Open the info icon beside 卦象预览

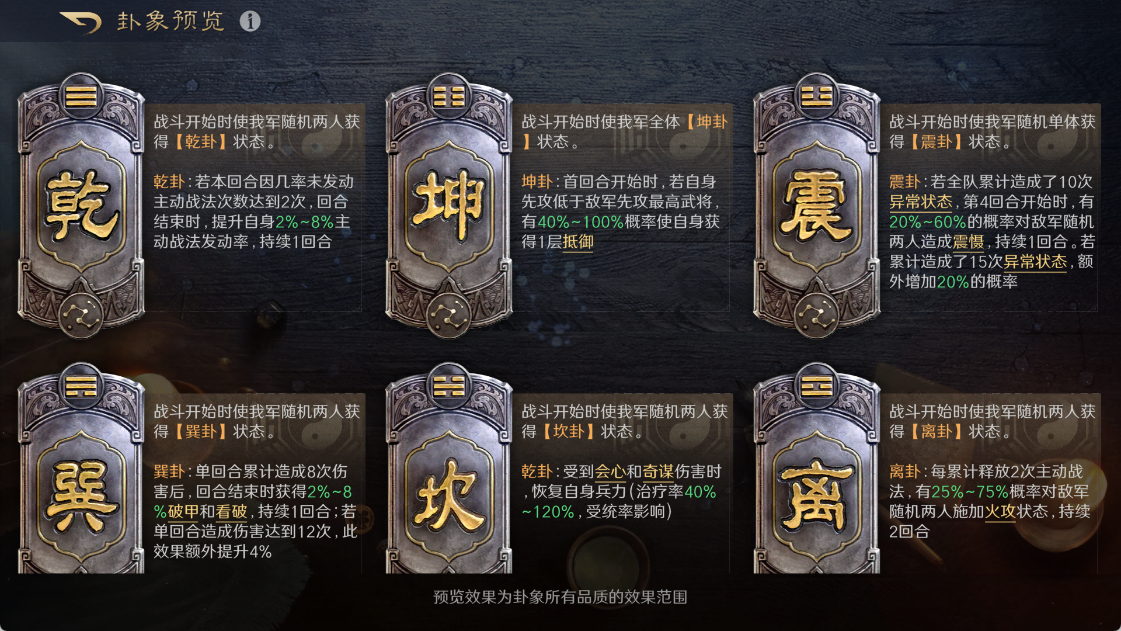point(250,21)
